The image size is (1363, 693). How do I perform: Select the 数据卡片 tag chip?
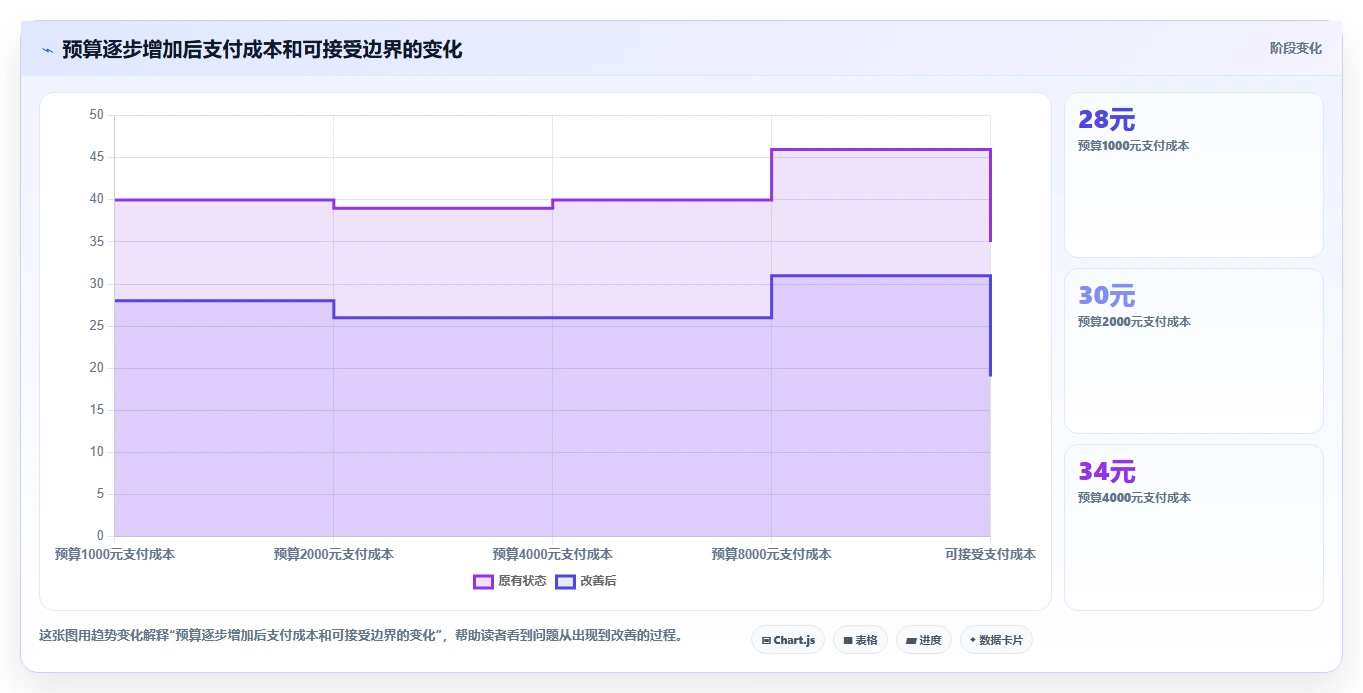coord(996,640)
